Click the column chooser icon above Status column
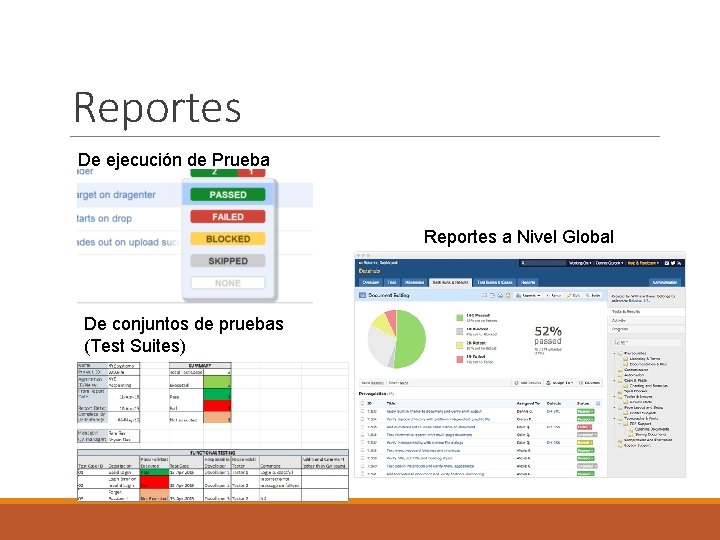This screenshot has height=540, width=720. tap(598, 403)
